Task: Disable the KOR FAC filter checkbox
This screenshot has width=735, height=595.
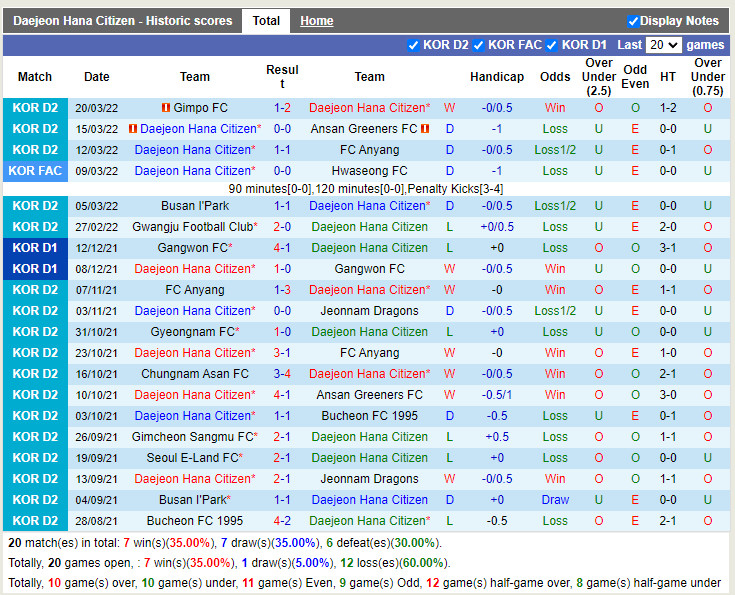Action: pos(478,45)
